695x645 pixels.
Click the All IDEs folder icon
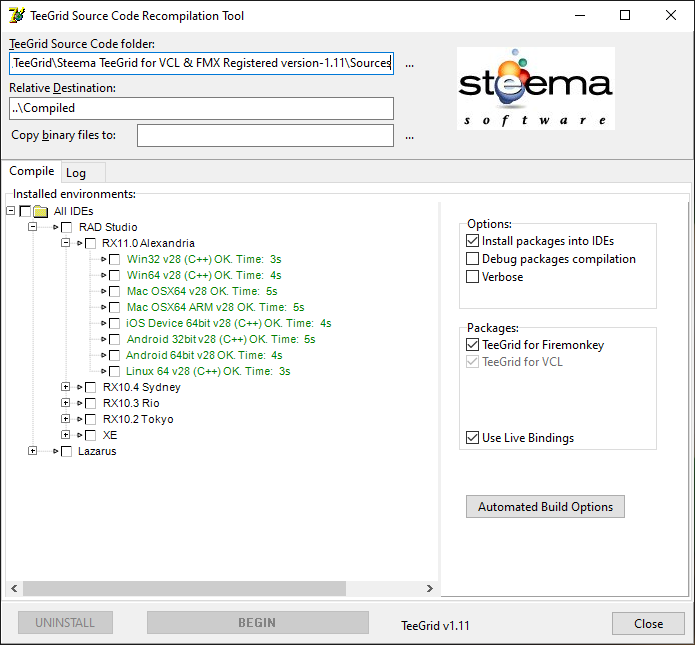(x=40, y=211)
